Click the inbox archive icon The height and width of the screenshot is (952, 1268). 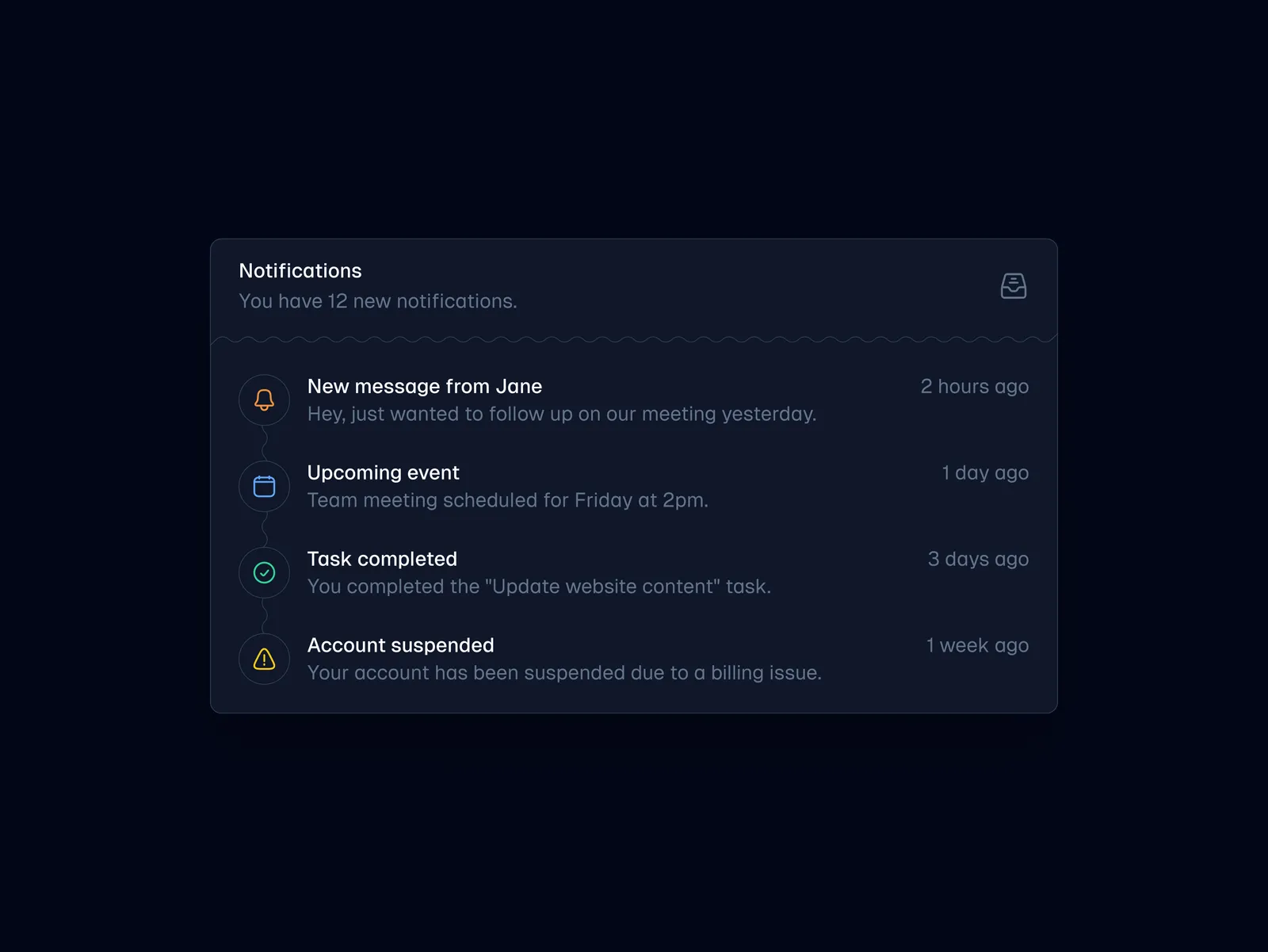pyautogui.click(x=1013, y=285)
